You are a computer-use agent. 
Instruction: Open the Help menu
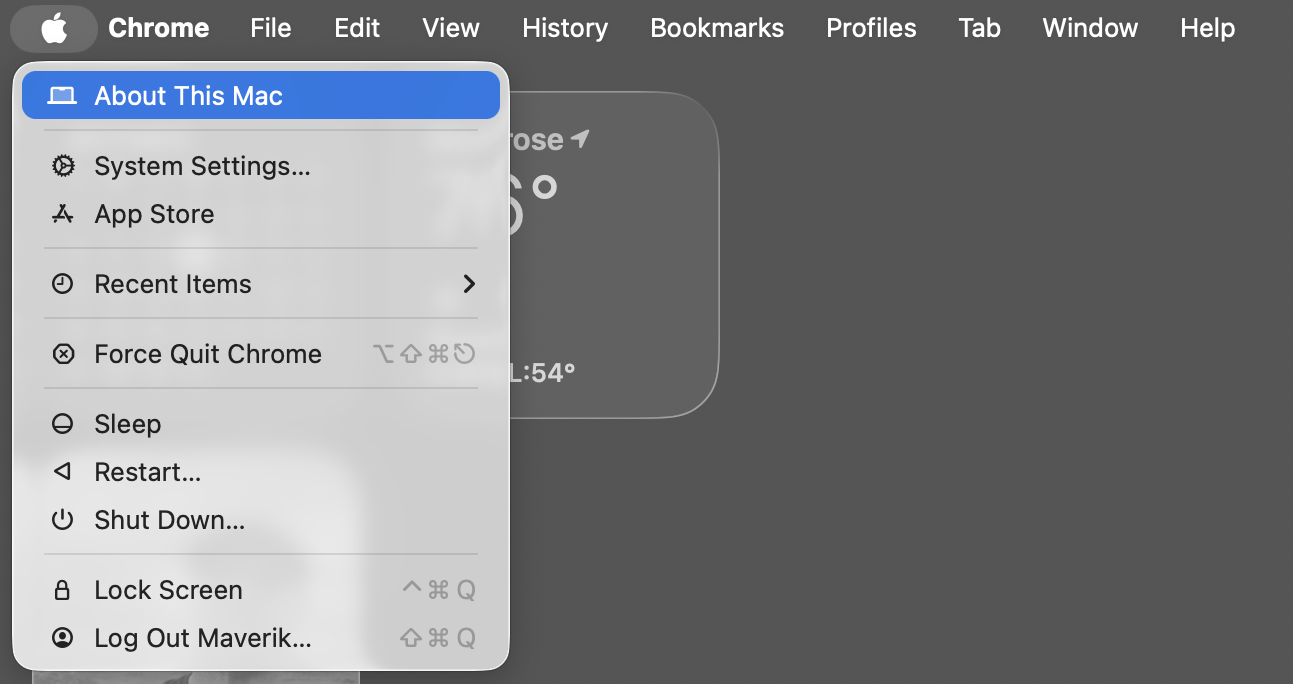[x=1207, y=28]
